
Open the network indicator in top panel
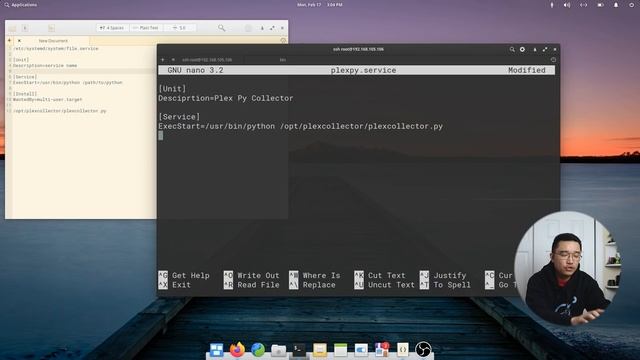tap(584, 5)
